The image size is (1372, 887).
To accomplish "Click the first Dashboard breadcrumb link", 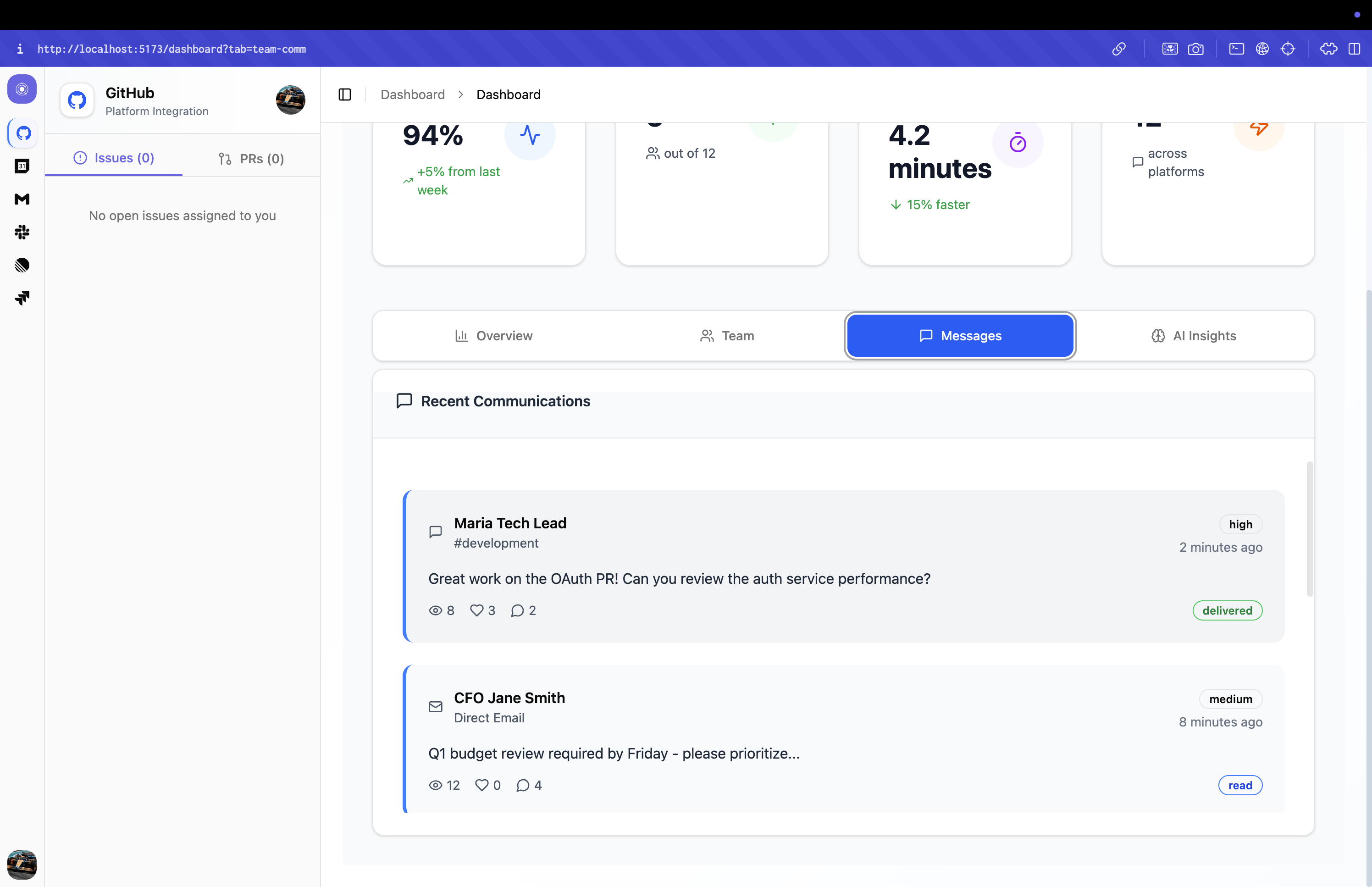I will click(x=412, y=94).
